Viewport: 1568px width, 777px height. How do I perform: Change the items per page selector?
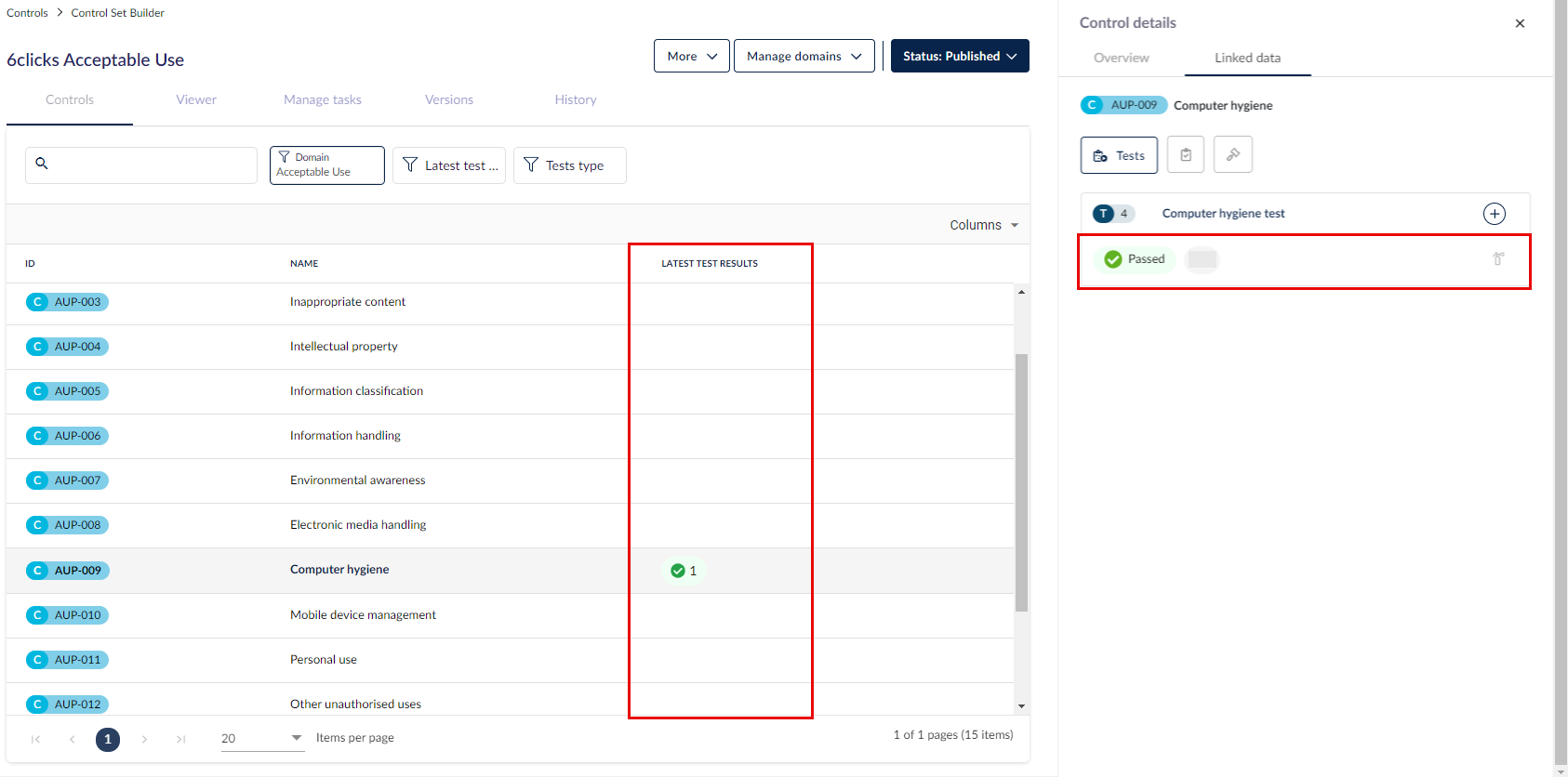click(261, 739)
